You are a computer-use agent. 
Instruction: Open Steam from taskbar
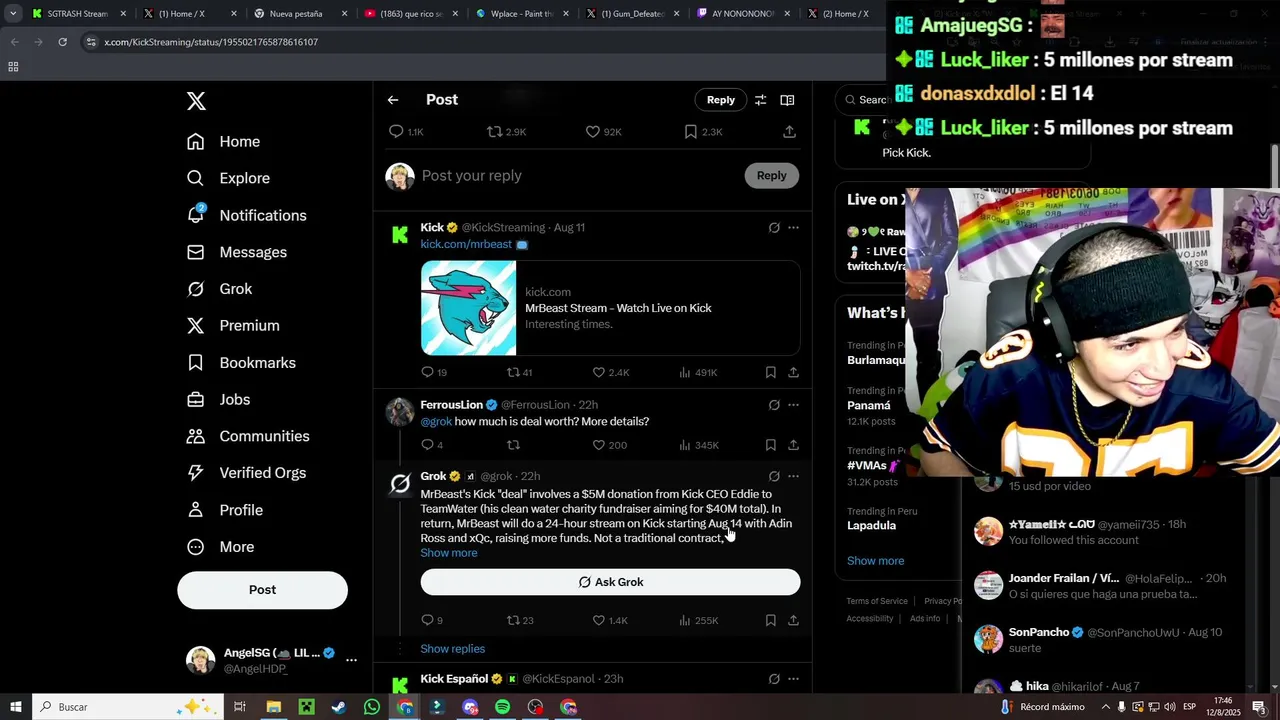[339, 707]
